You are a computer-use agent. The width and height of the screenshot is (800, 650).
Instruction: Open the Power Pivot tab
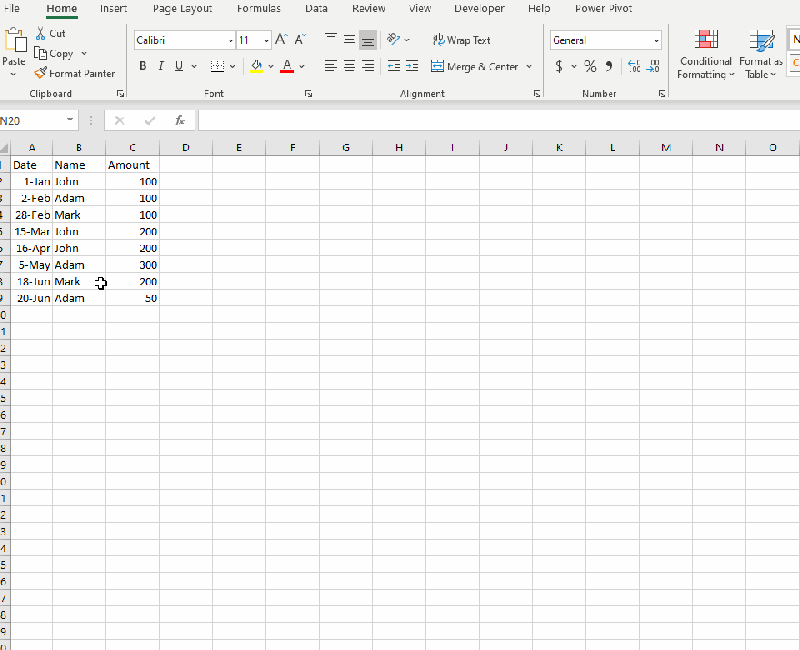pyautogui.click(x=602, y=8)
